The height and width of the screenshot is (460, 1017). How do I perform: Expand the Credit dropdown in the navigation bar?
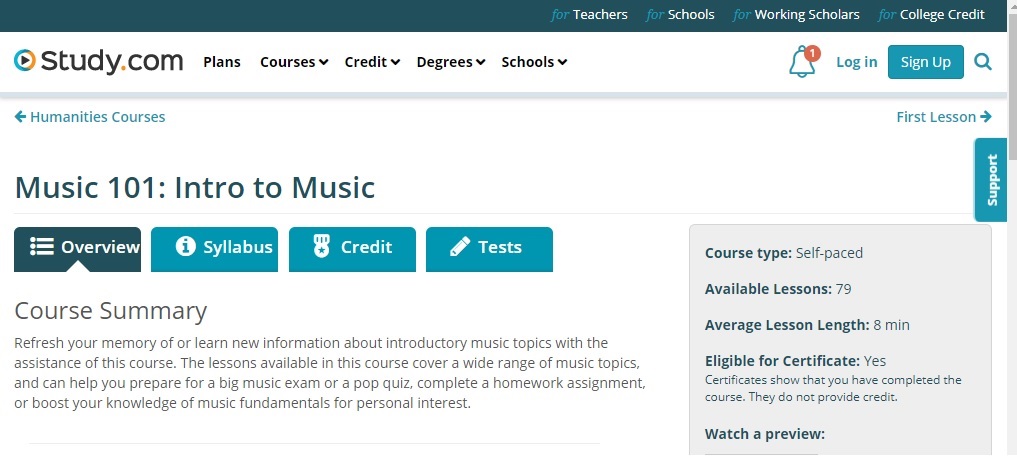(372, 62)
